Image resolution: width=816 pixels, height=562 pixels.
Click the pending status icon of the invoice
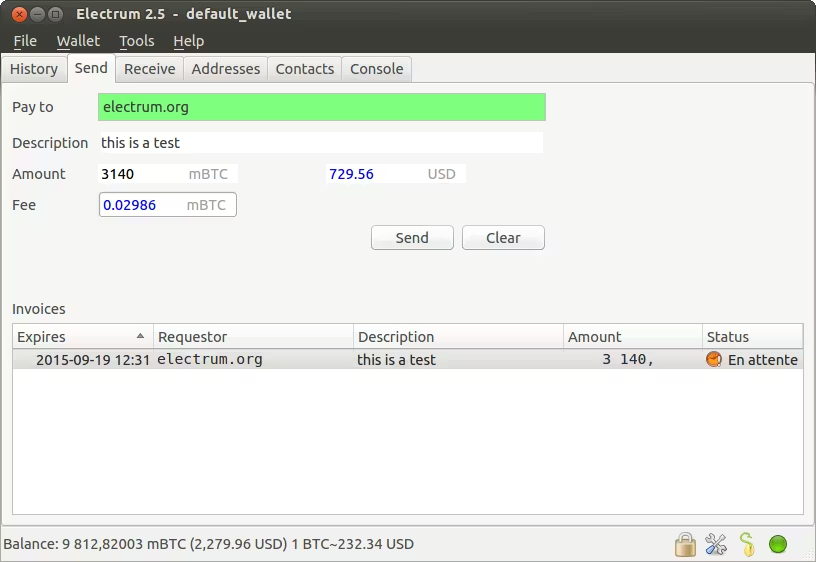714,359
